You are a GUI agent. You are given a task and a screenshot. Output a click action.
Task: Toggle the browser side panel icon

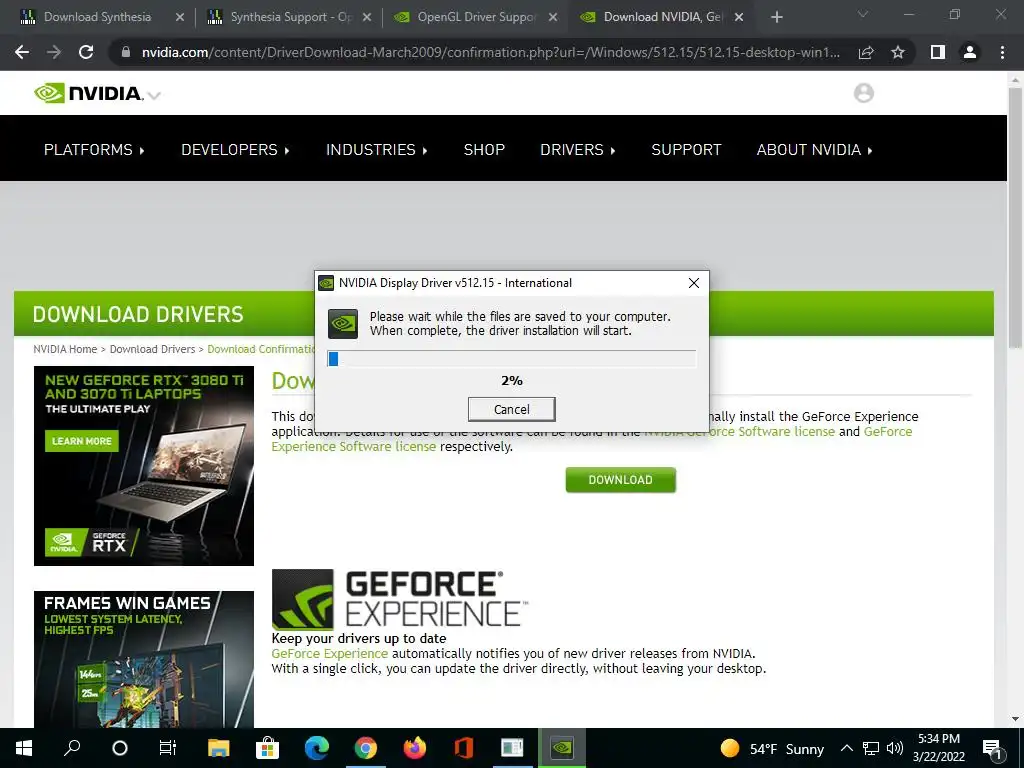938,52
